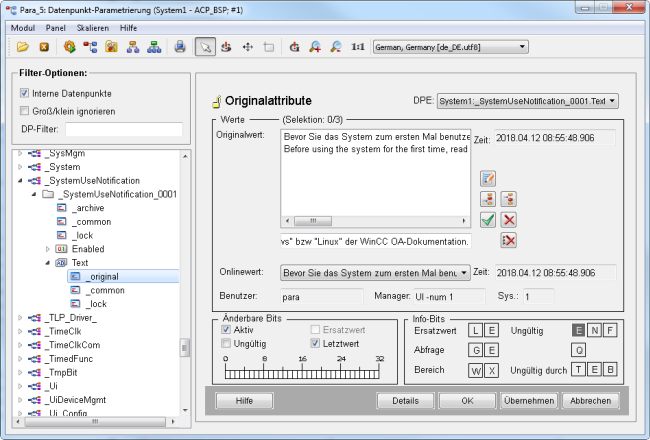Open the Skalieren menu
The width and height of the screenshot is (650, 440).
(93, 28)
